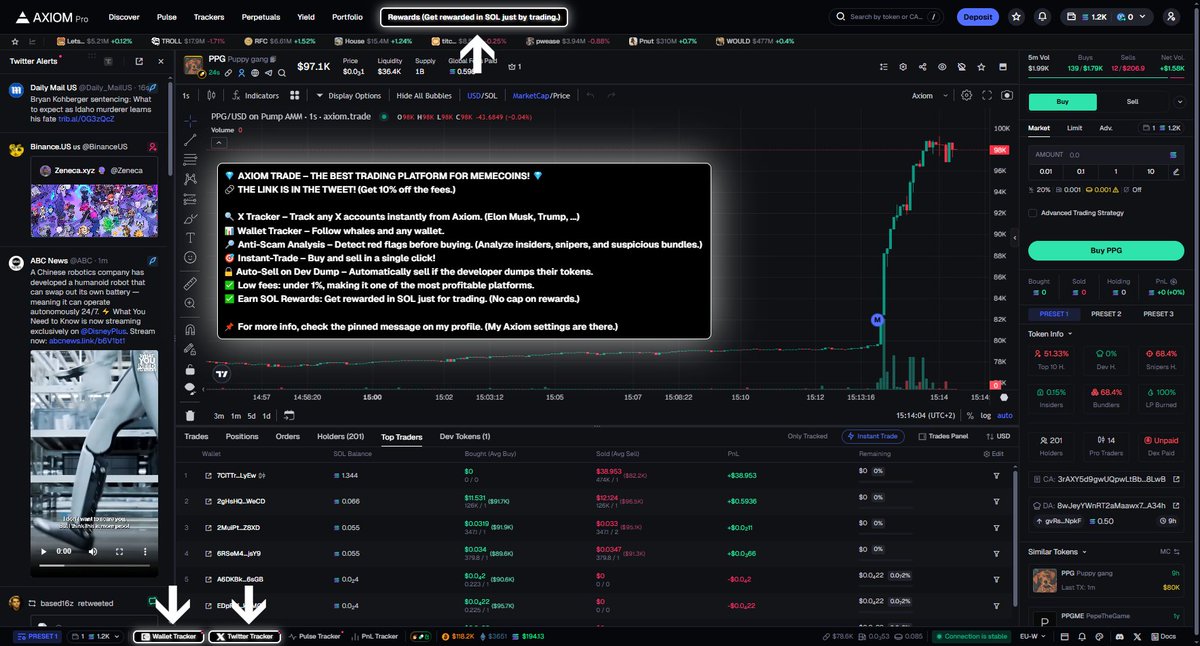
Task: Open the Display Options dropdown
Action: point(349,95)
